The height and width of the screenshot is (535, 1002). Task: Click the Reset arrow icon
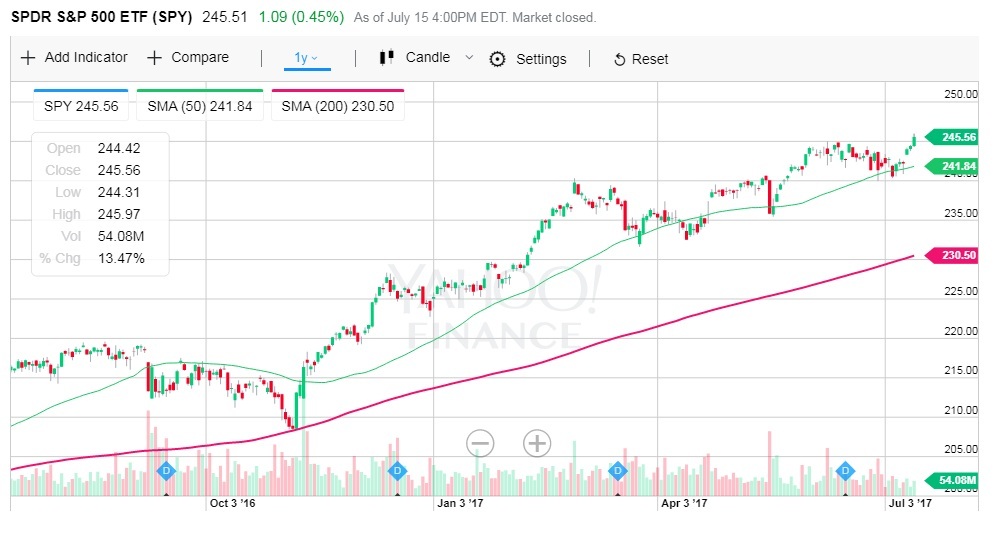(x=619, y=60)
